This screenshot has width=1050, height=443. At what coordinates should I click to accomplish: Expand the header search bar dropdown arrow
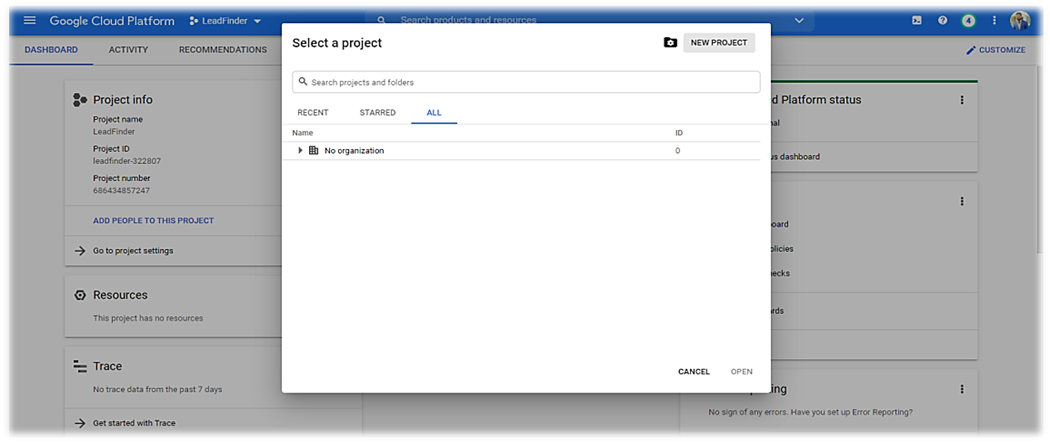(799, 21)
